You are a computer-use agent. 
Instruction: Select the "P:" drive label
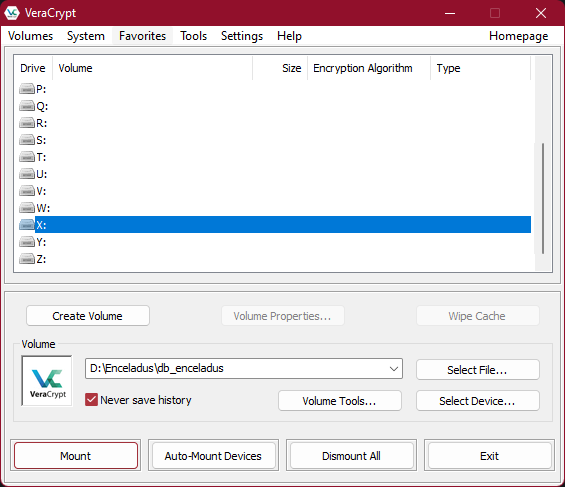[x=41, y=89]
